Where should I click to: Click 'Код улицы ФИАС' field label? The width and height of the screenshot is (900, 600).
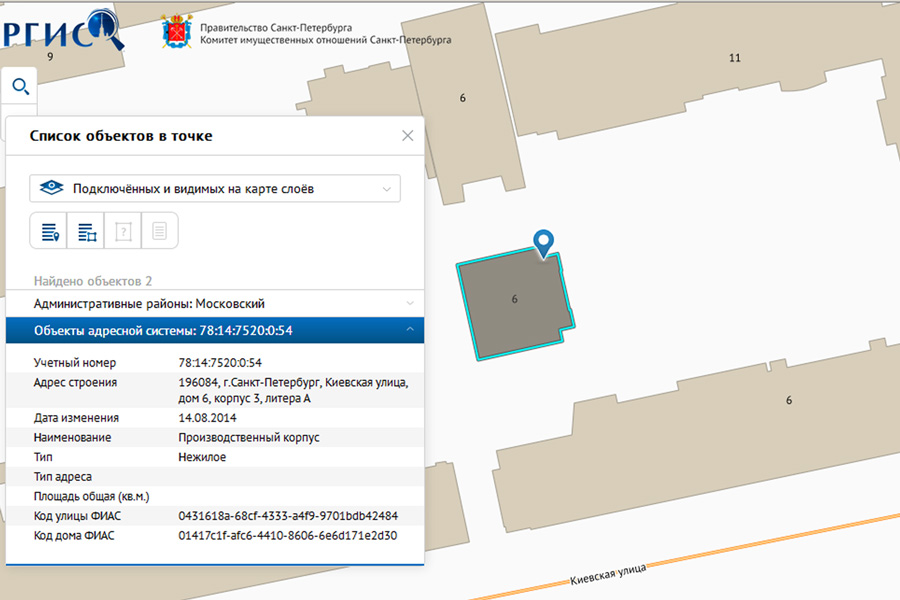(77, 516)
